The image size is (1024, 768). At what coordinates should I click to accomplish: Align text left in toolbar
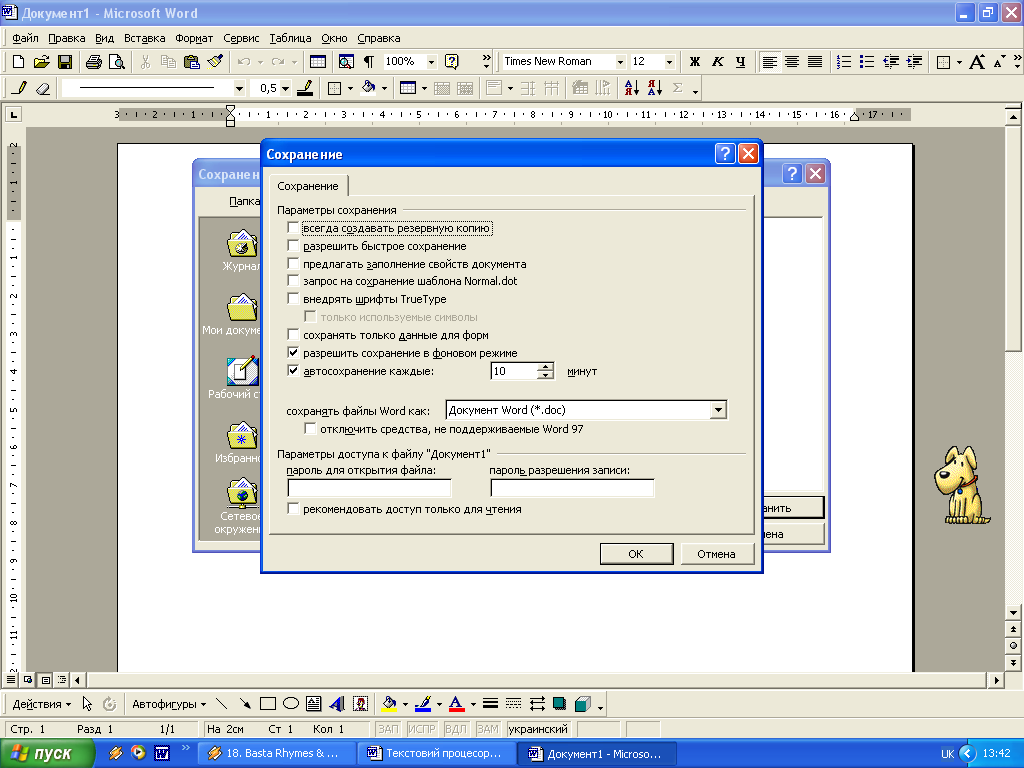coord(770,61)
